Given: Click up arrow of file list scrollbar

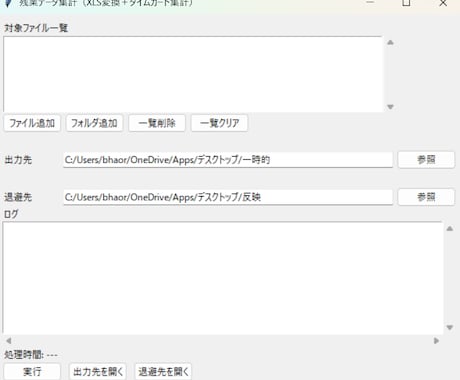Looking at the screenshot, I should point(390,42).
